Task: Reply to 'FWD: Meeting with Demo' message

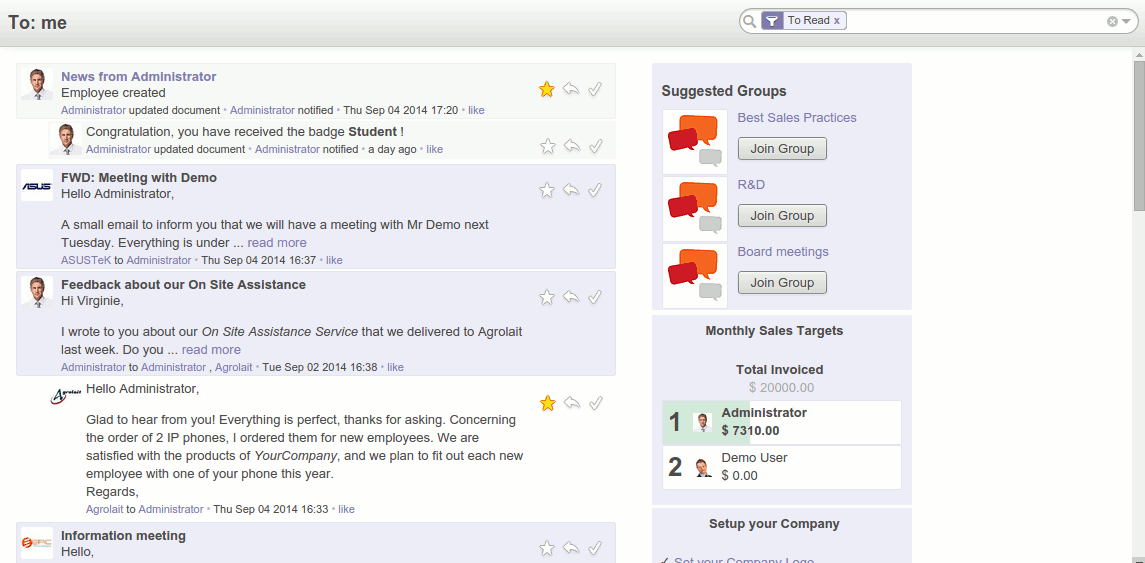Action: pyautogui.click(x=571, y=190)
